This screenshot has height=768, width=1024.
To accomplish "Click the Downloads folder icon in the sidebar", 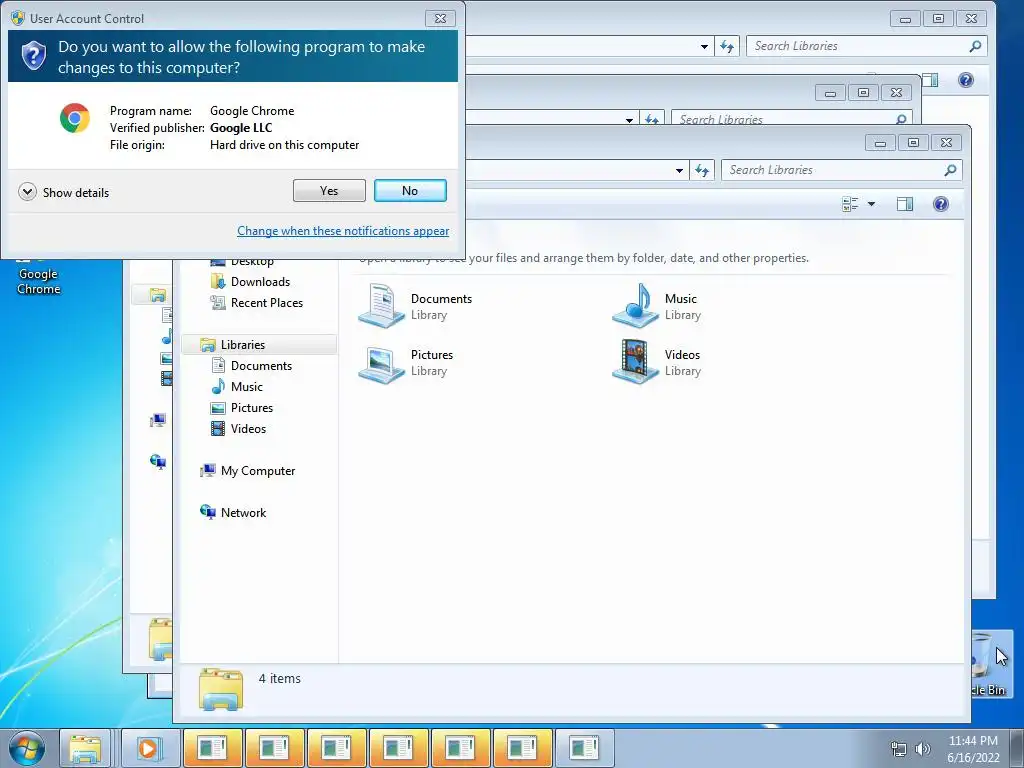I will (218, 281).
